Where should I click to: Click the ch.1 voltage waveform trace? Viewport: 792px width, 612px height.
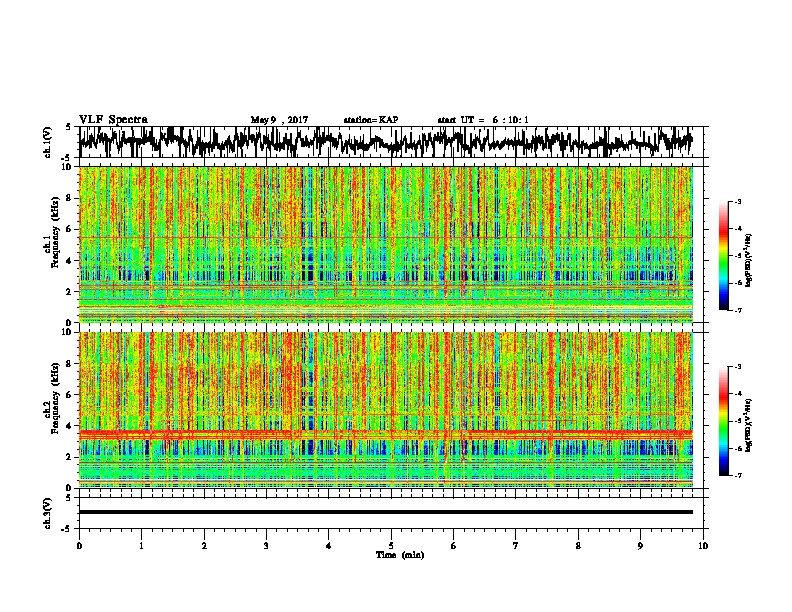(385, 141)
